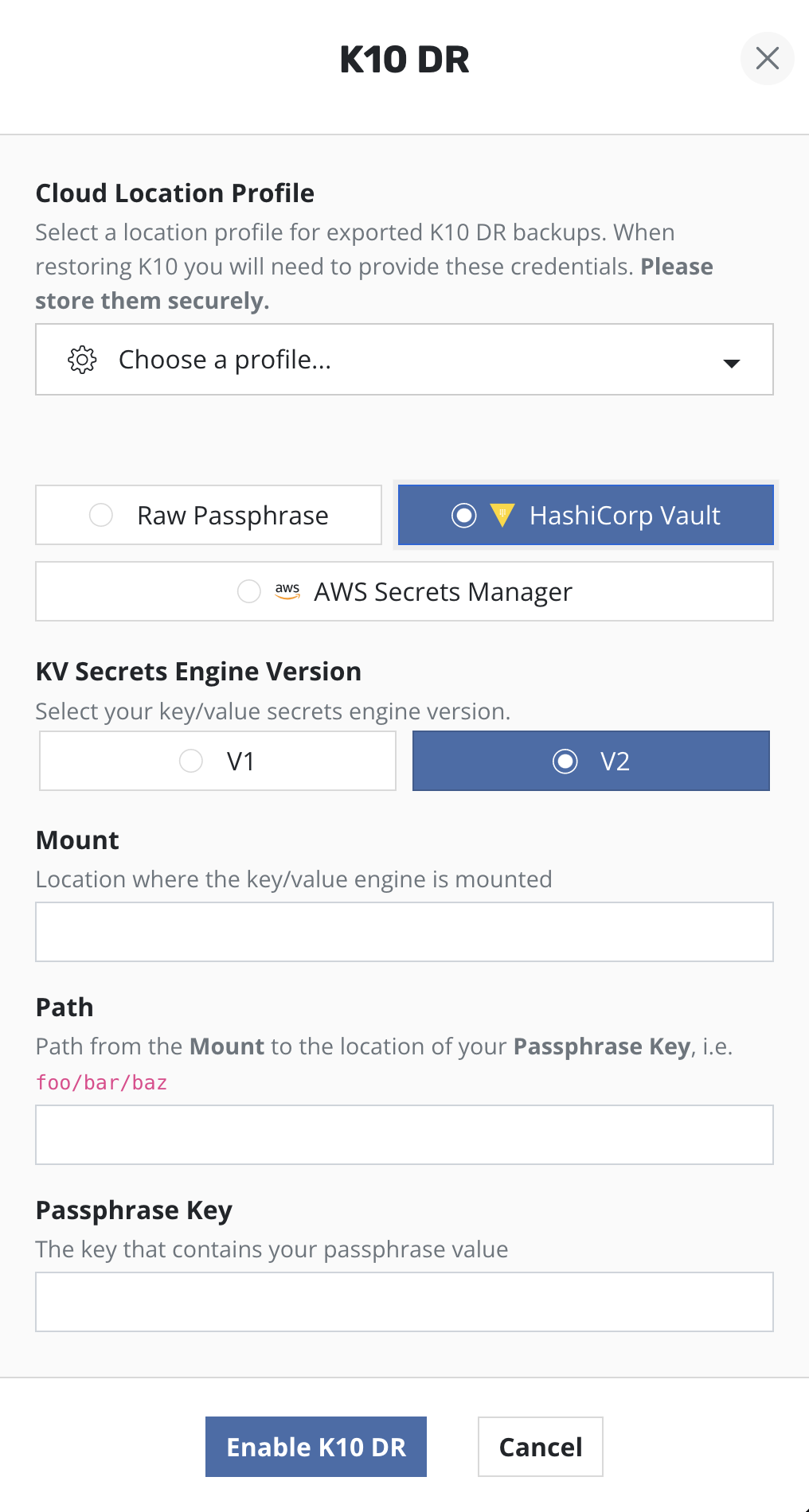Click the gear icon in profile selector
This screenshot has height=1512, width=809.
(82, 360)
